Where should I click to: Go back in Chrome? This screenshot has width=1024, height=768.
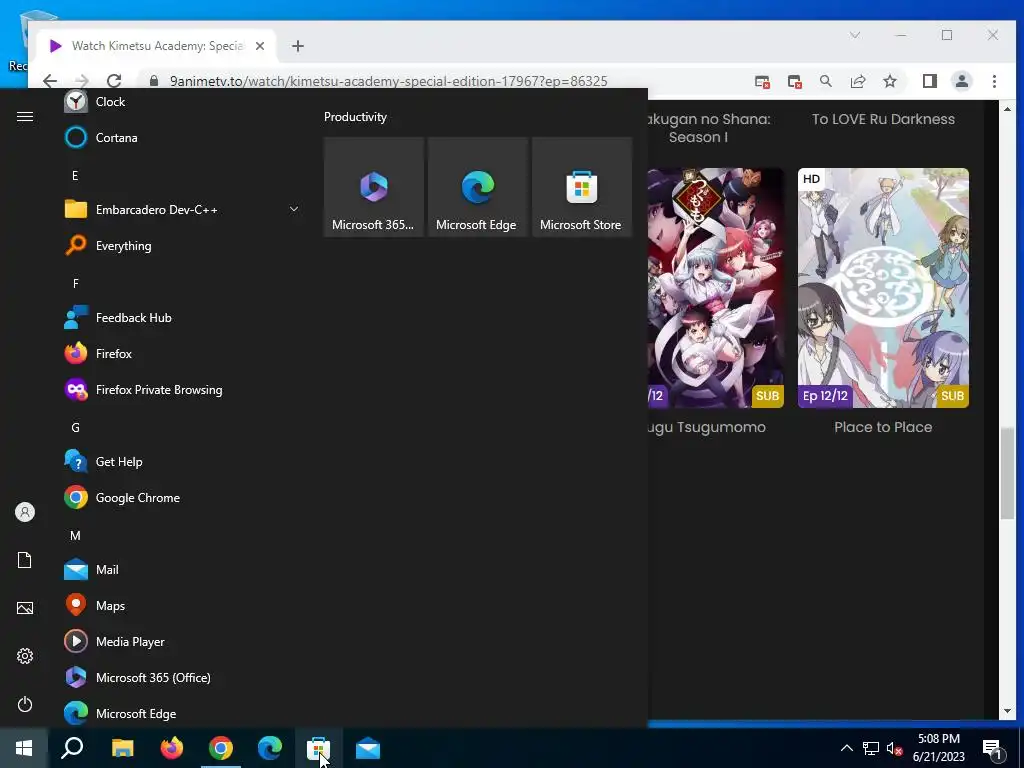pos(50,81)
